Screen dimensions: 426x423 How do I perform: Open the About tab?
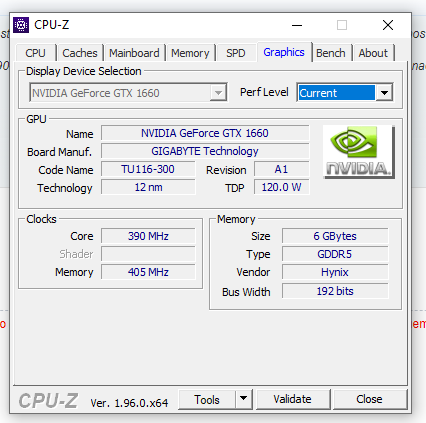pyautogui.click(x=373, y=53)
